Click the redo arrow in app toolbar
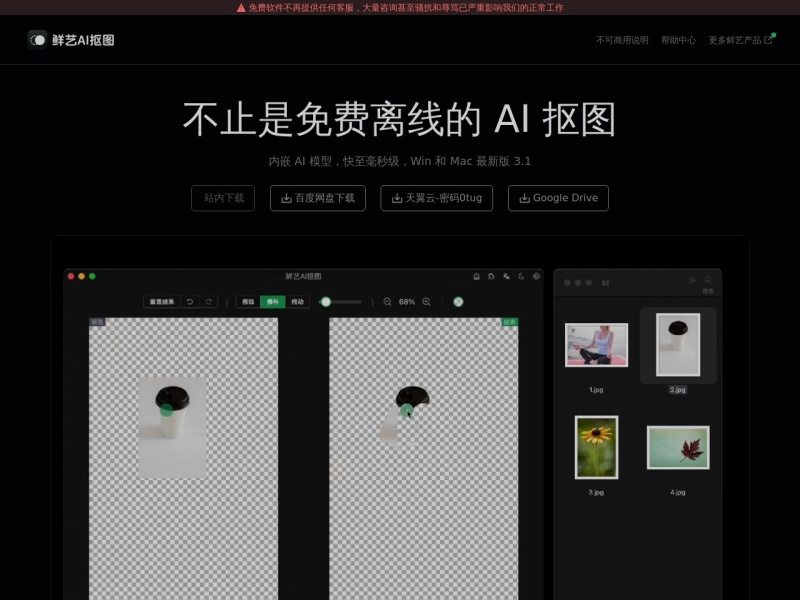This screenshot has height=600, width=800. pos(208,301)
